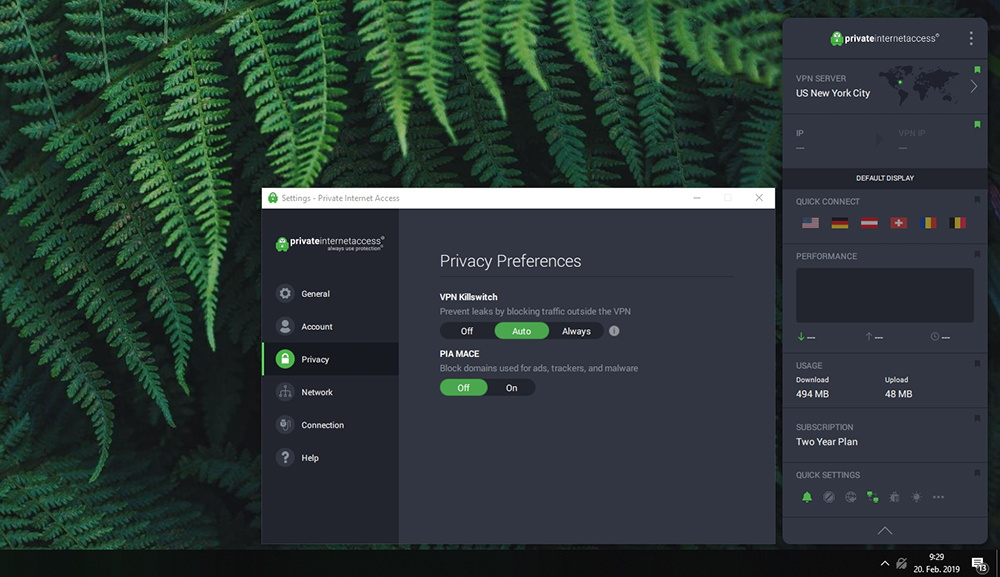Toggle bookmark on Quick Settings tile
Viewport: 1000px width, 577px height.
977,473
